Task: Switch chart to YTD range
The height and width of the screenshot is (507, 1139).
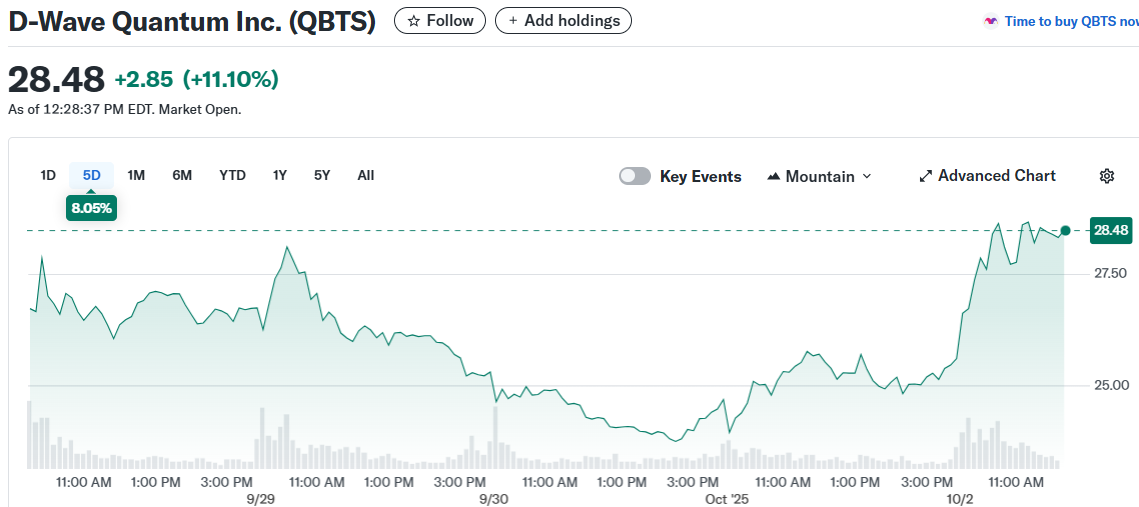Action: (x=232, y=175)
